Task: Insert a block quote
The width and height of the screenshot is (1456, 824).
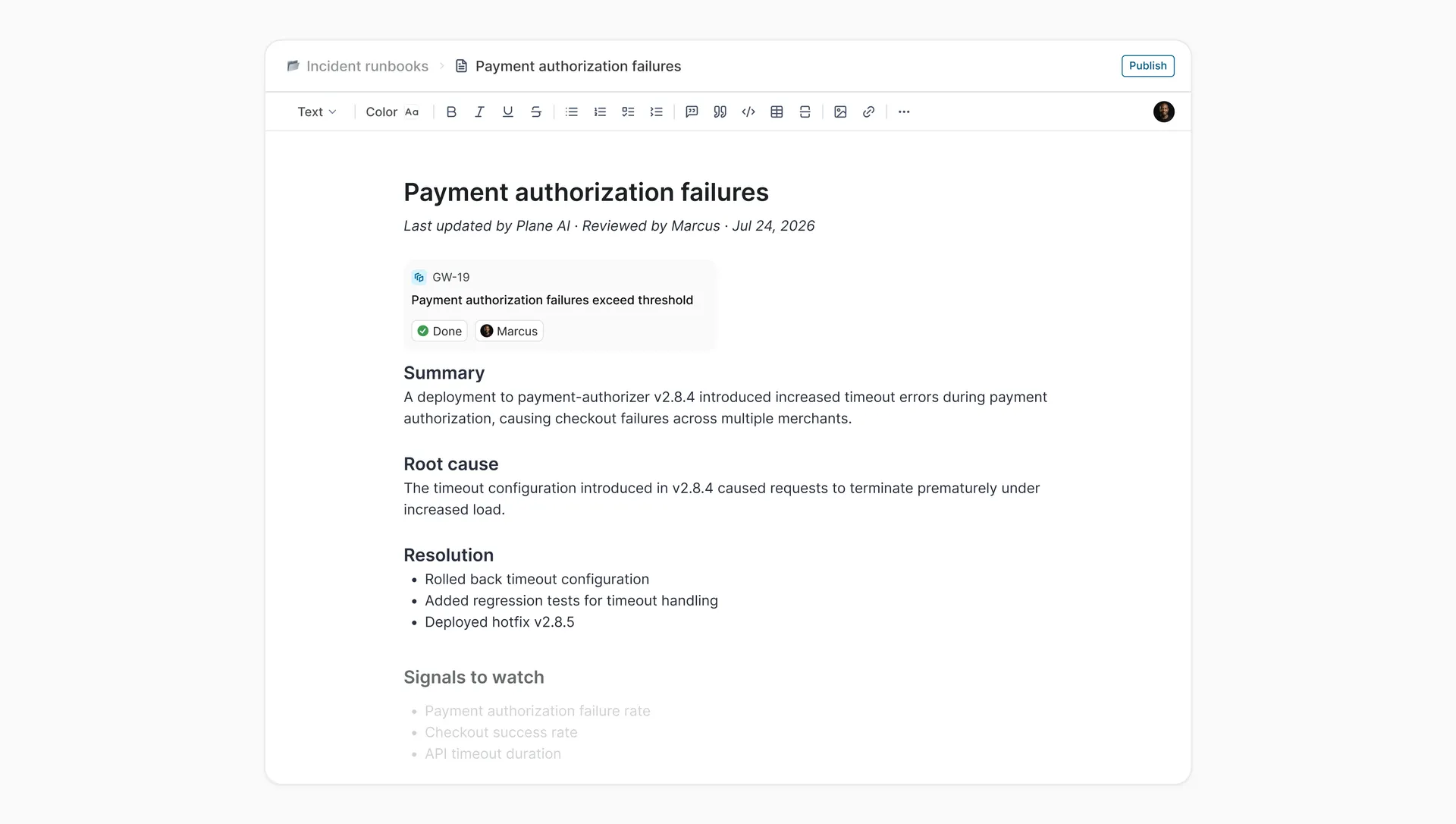Action: point(720,112)
